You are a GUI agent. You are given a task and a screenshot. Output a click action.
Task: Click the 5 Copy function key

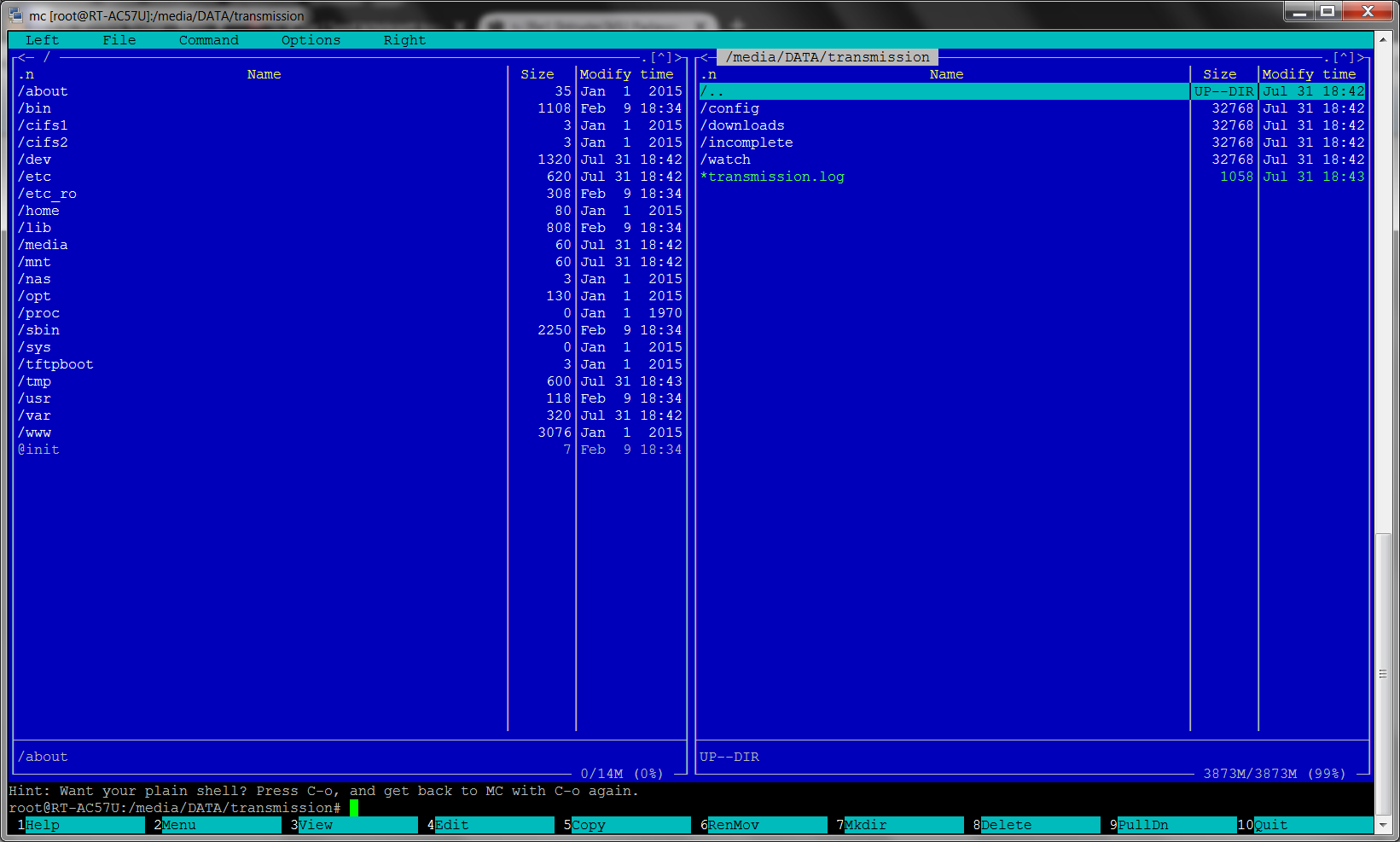click(627, 825)
